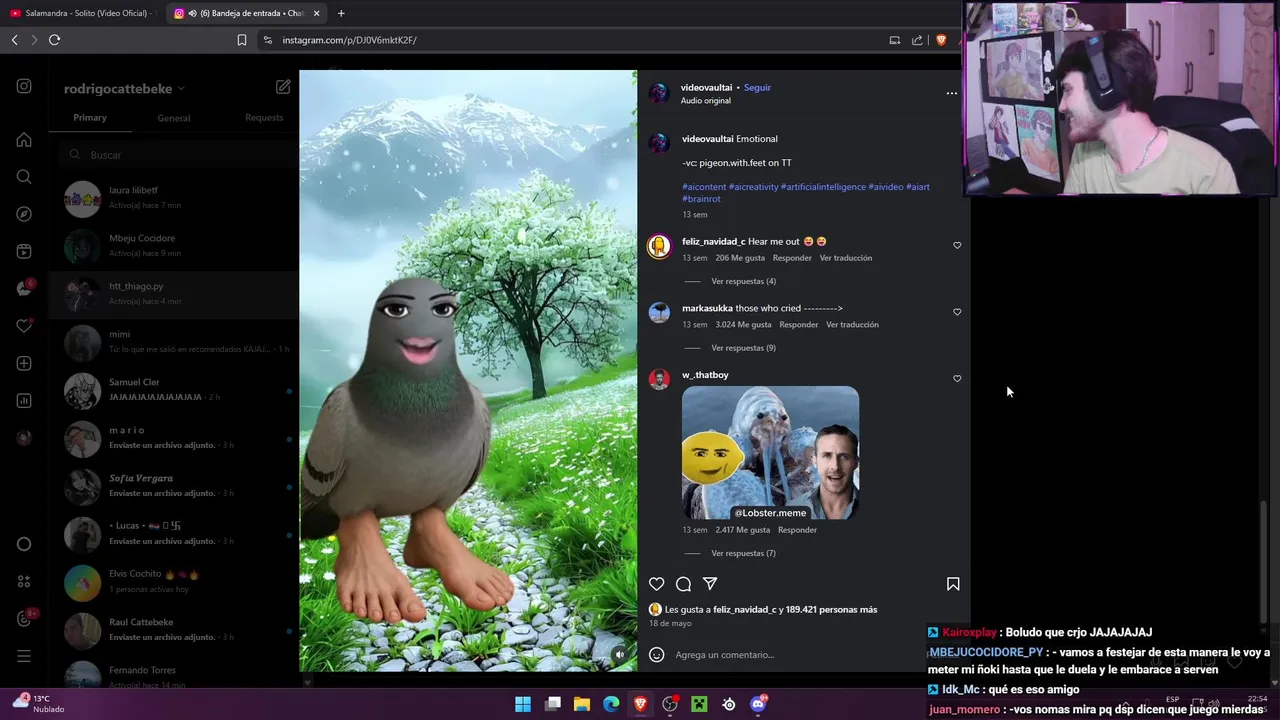Viewport: 1280px width, 720px height.
Task: Open the laura lilibetf conversation
Action: 173,198
